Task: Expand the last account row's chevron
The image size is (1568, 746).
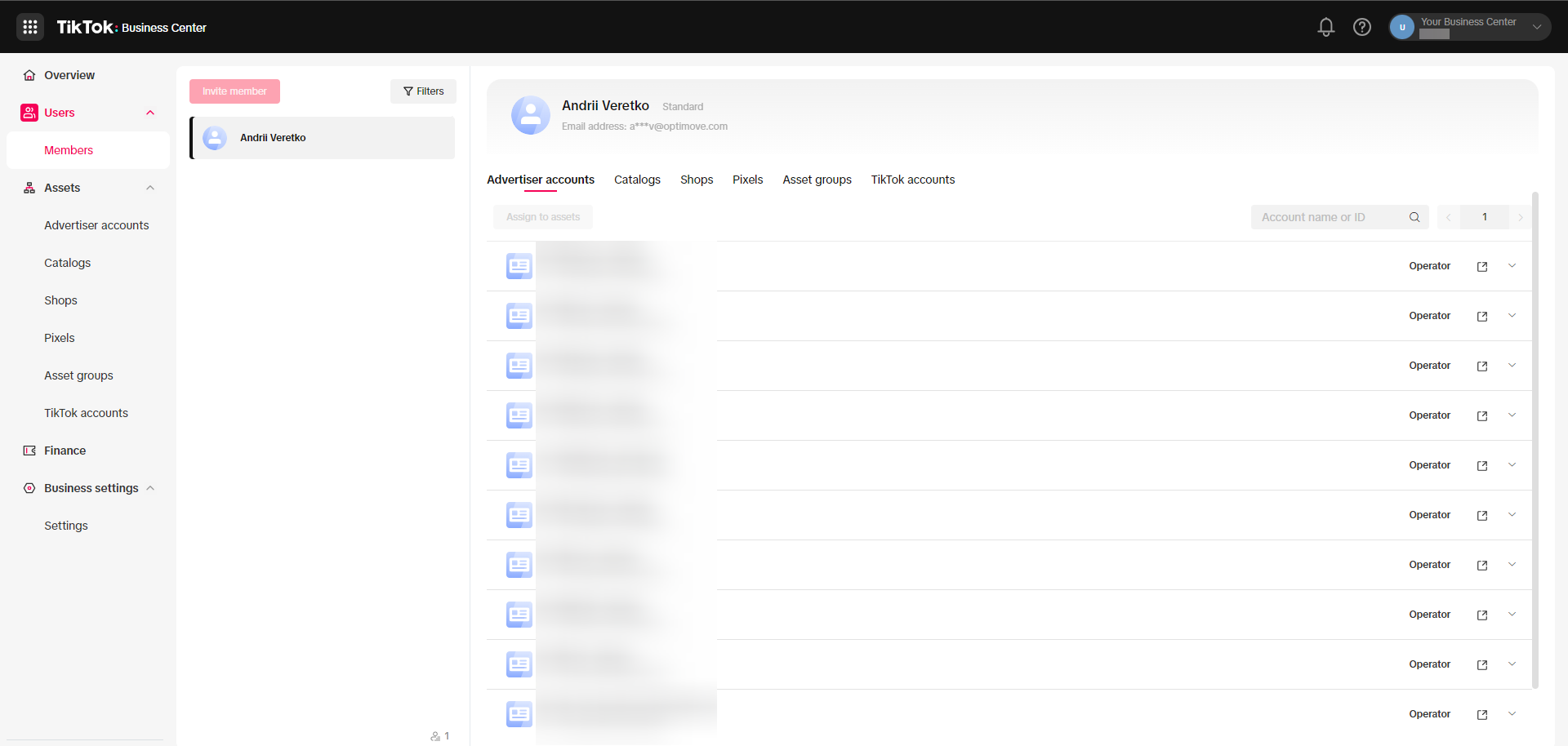Action: coord(1512,714)
